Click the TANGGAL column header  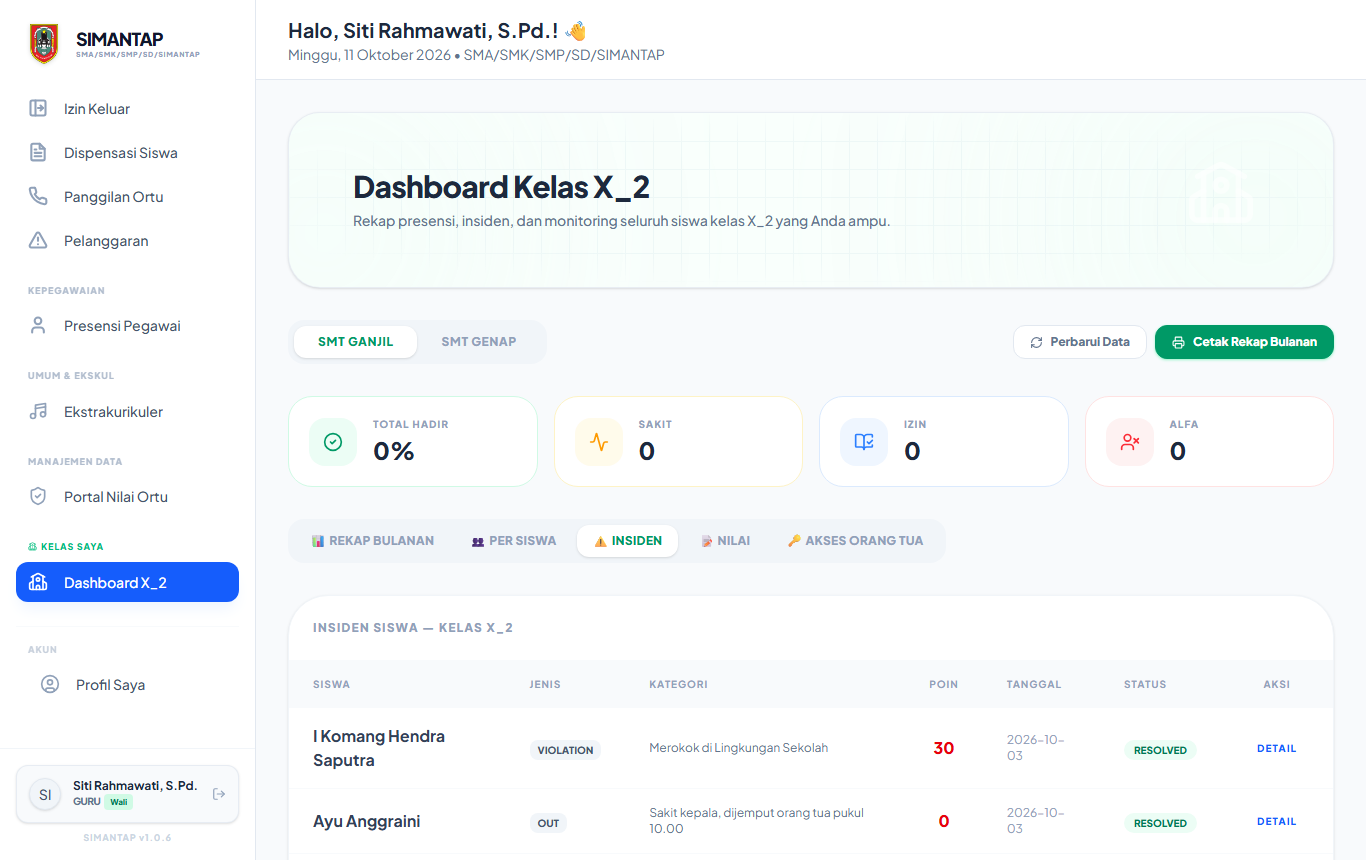pos(1034,684)
